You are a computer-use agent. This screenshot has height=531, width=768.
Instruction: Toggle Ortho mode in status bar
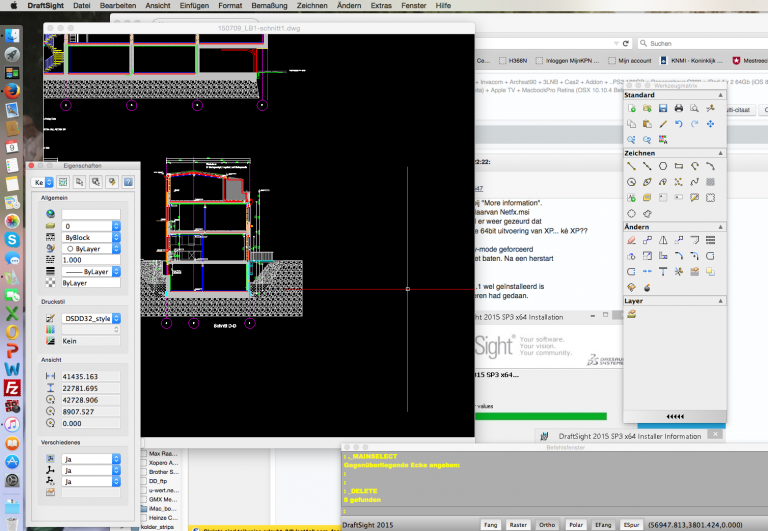(x=547, y=523)
